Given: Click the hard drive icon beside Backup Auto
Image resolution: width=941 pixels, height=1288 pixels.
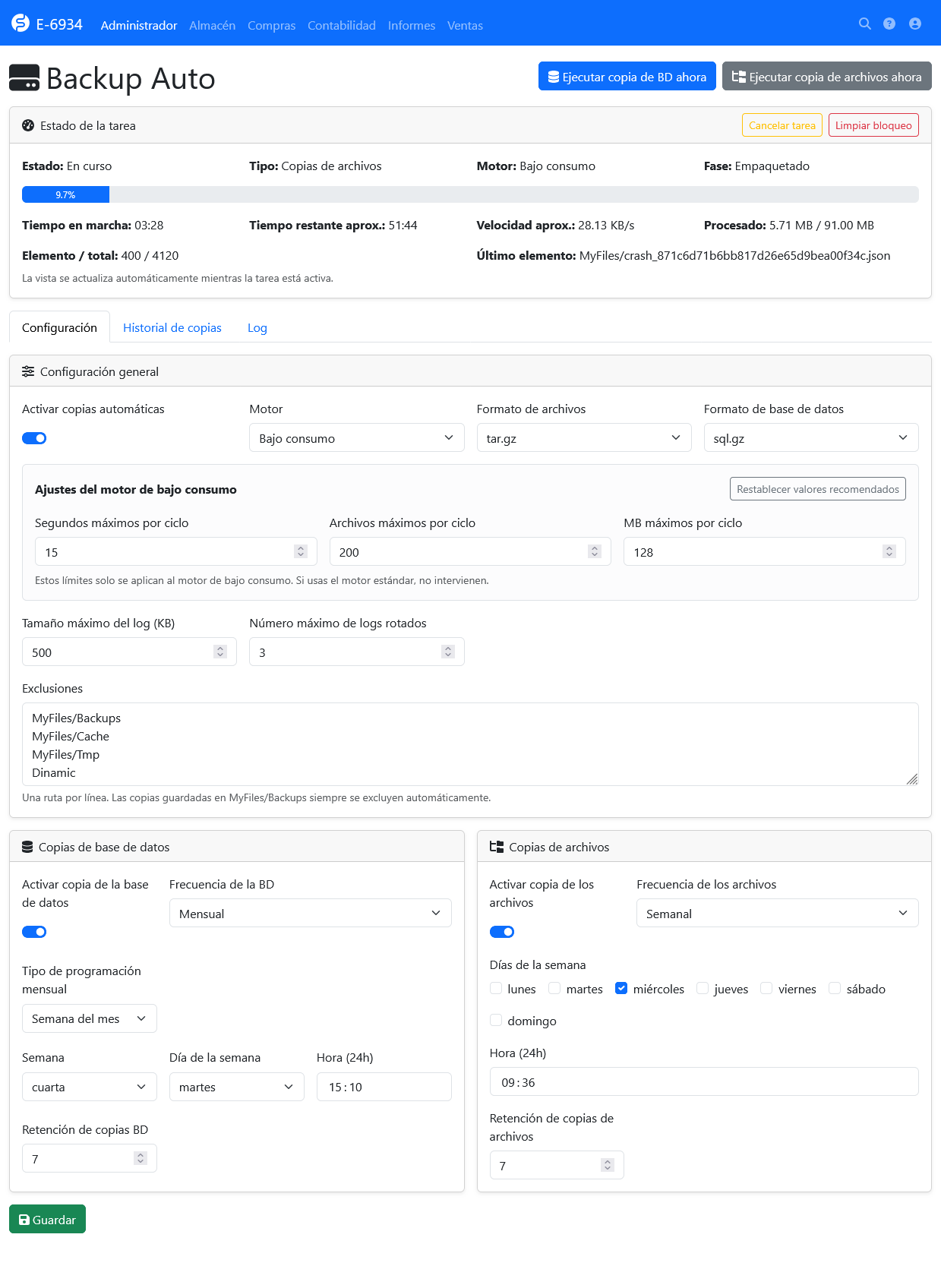Looking at the screenshot, I should (24, 78).
